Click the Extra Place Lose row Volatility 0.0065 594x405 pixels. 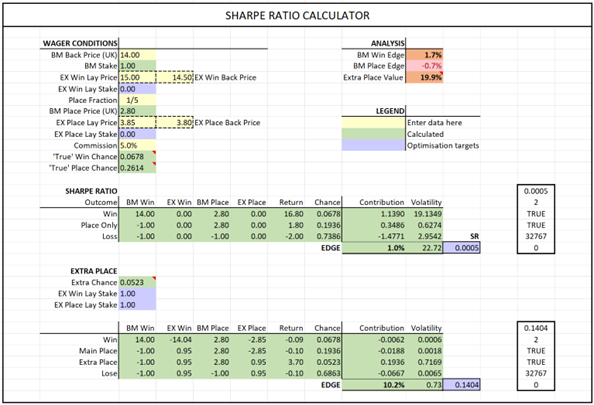pos(424,373)
